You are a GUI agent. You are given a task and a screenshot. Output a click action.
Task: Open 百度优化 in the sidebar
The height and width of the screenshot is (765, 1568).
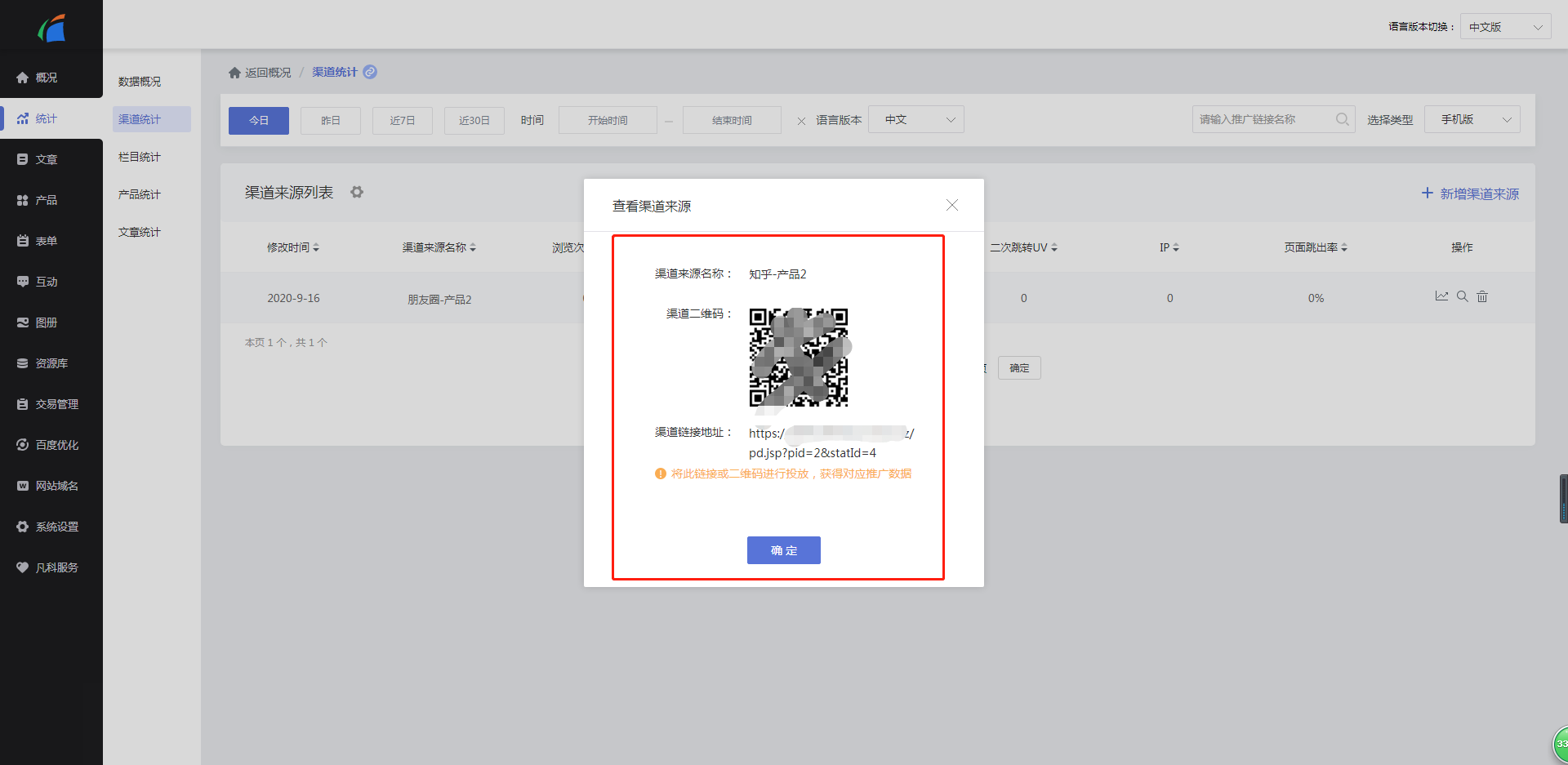tap(51, 445)
